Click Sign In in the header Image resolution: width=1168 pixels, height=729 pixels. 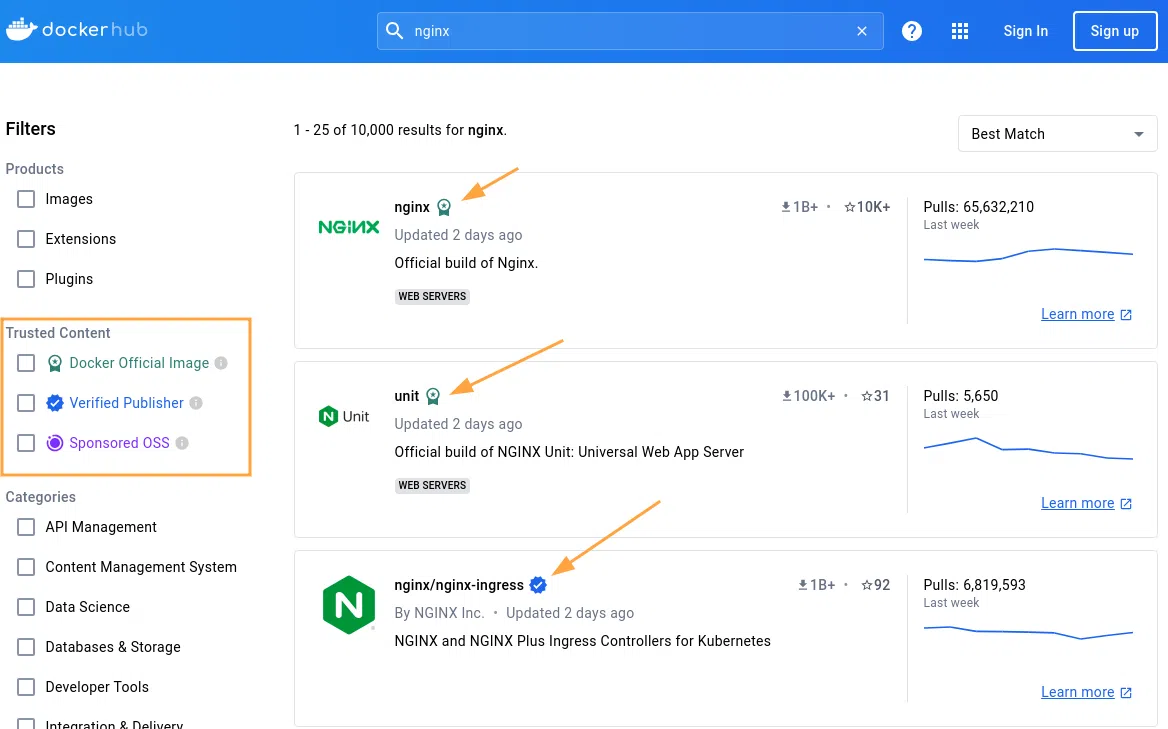pyautogui.click(x=1025, y=31)
